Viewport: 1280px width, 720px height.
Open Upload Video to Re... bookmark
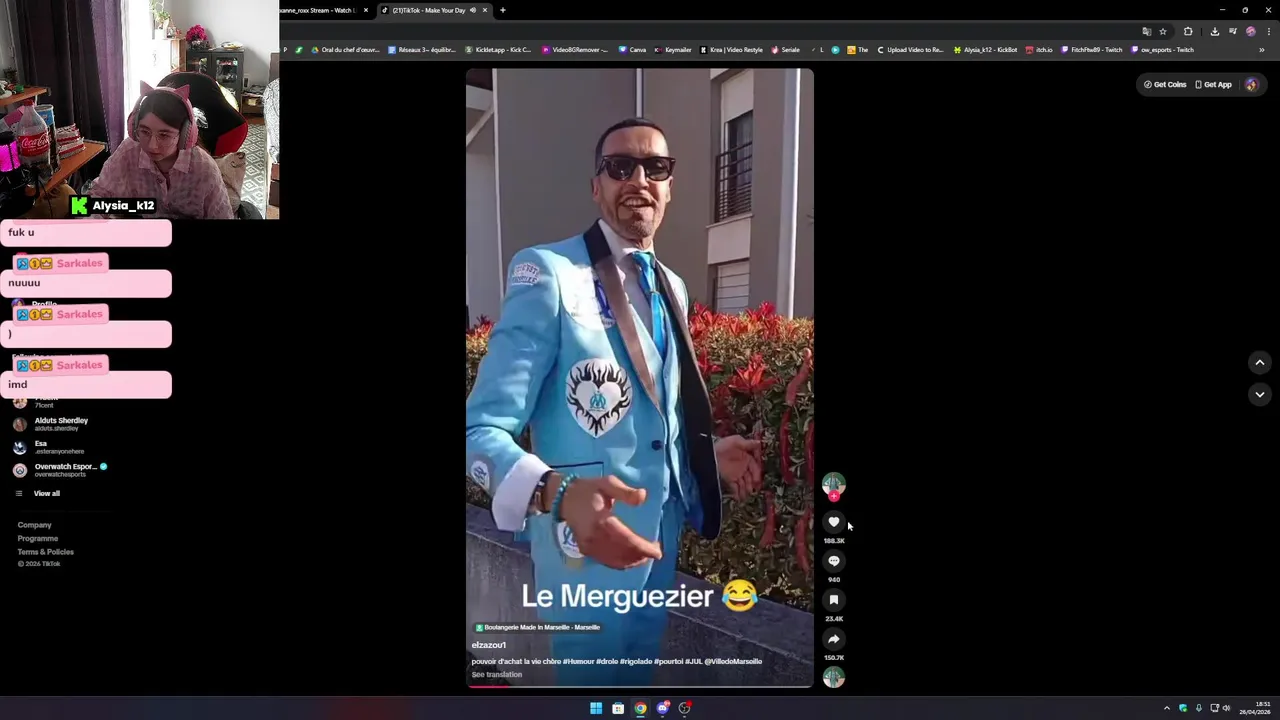[910, 50]
